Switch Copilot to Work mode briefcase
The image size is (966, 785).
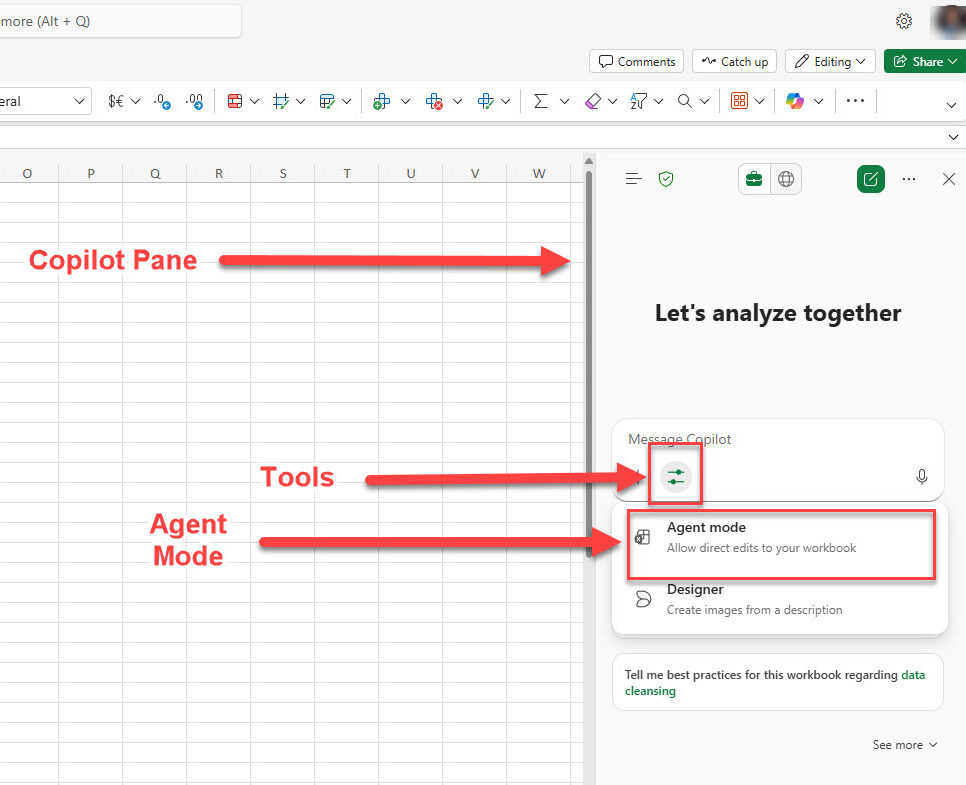[x=754, y=179]
